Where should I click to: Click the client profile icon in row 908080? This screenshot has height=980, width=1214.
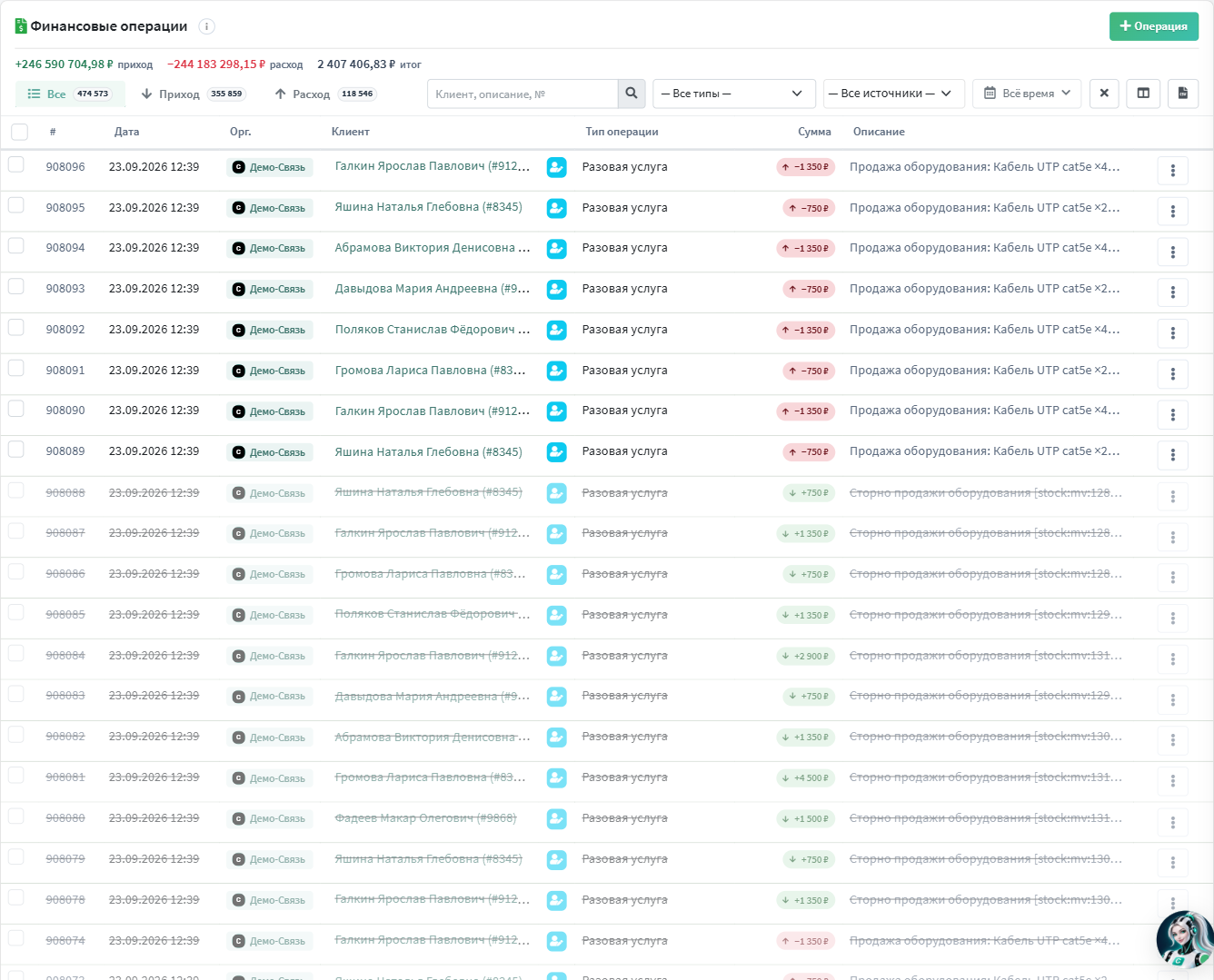(x=557, y=818)
